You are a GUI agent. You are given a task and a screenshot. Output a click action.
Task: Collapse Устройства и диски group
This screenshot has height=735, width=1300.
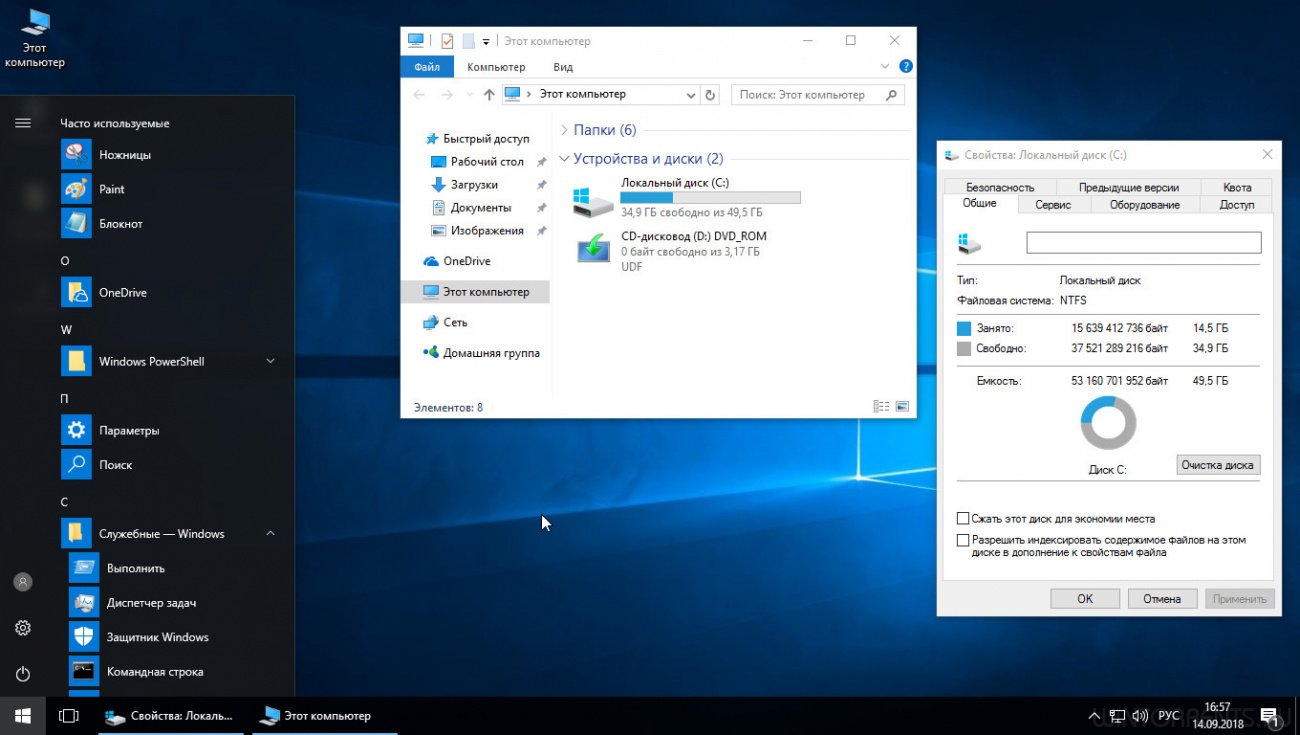tap(565, 159)
